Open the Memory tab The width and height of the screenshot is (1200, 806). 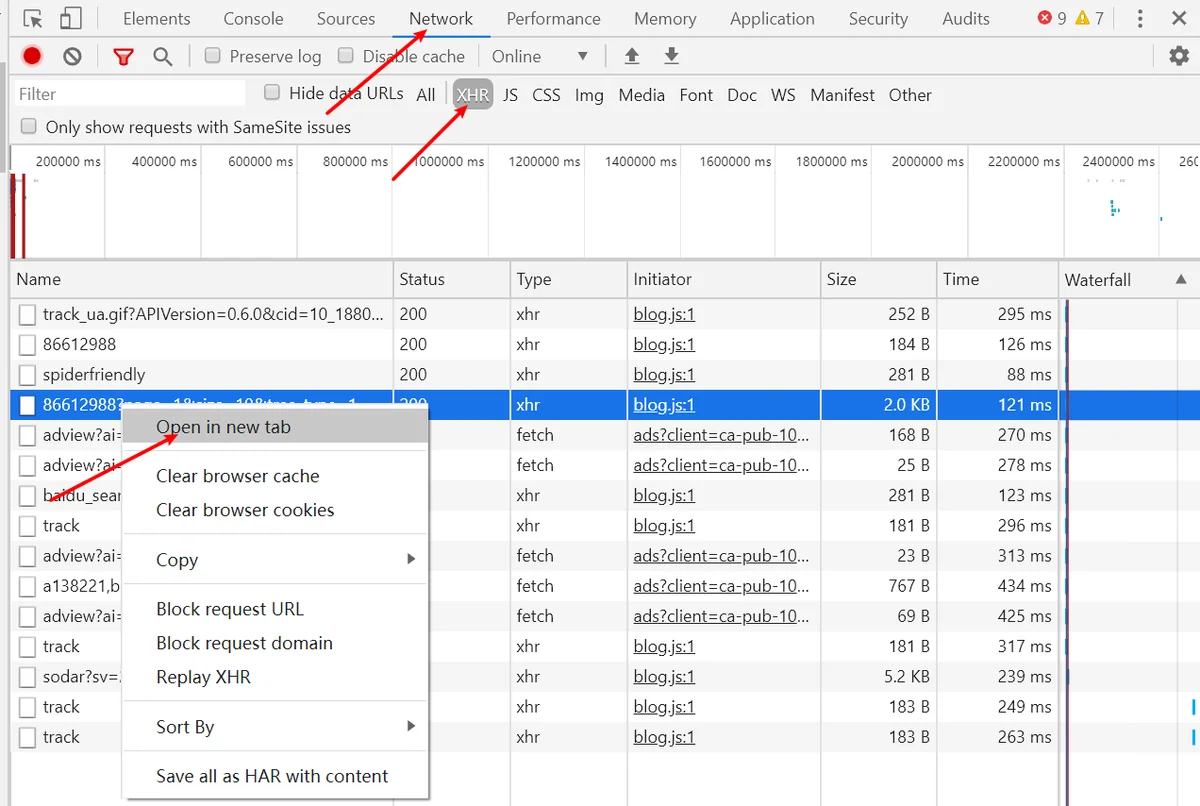point(665,19)
